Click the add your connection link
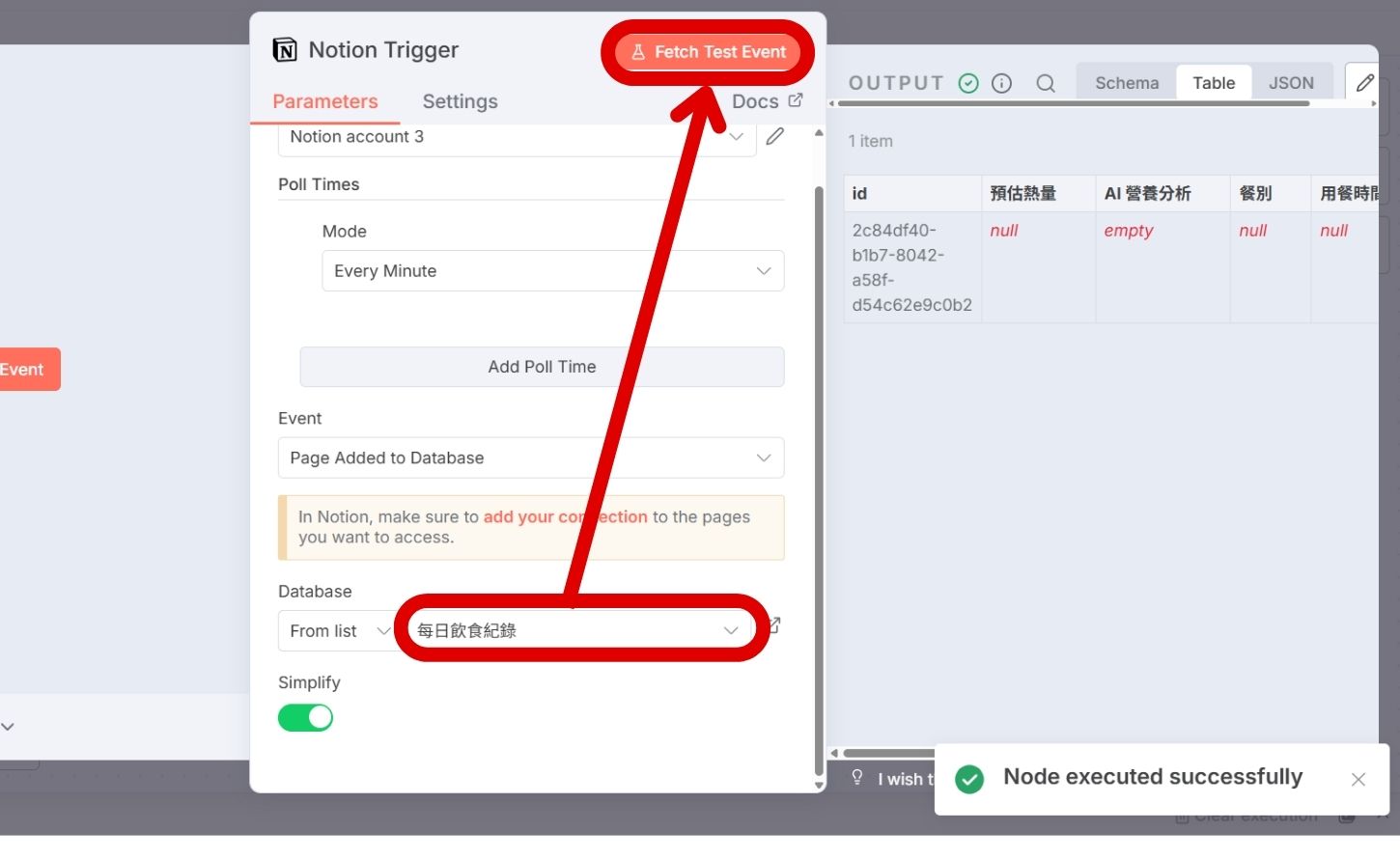The width and height of the screenshot is (1400, 859). tap(566, 516)
